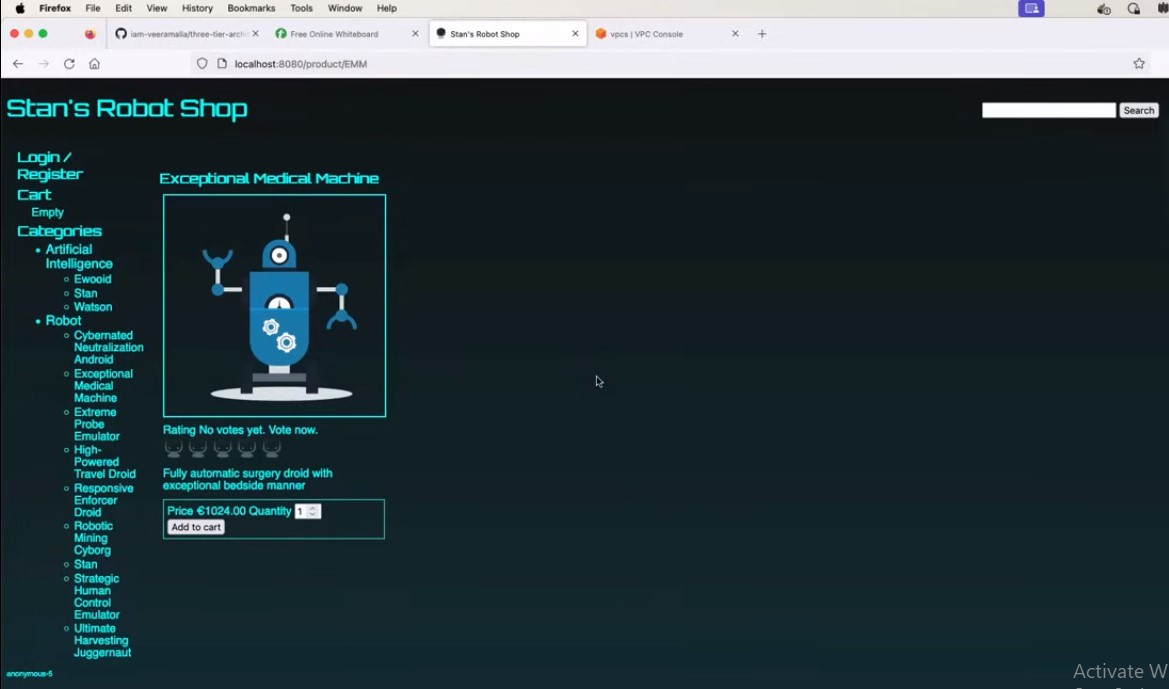Reload the Robot Shop page
This screenshot has width=1169, height=689.
(69, 63)
